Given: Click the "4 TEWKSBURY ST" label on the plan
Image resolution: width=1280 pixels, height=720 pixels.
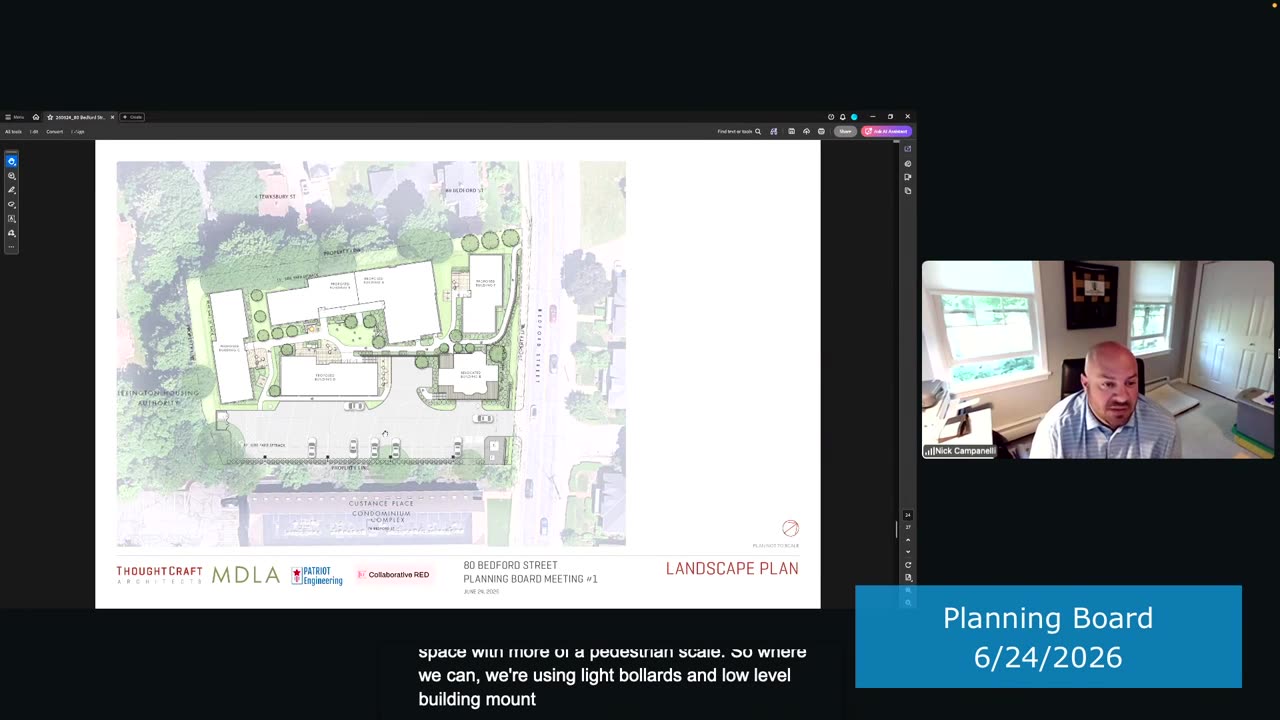Looking at the screenshot, I should click(276, 196).
